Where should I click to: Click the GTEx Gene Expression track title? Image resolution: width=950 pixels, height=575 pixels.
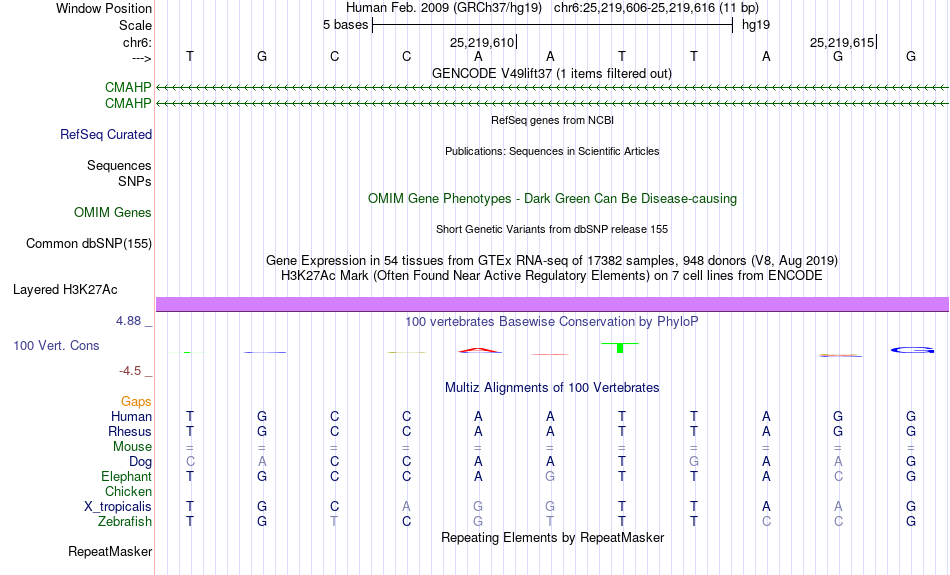pyautogui.click(x=552, y=261)
